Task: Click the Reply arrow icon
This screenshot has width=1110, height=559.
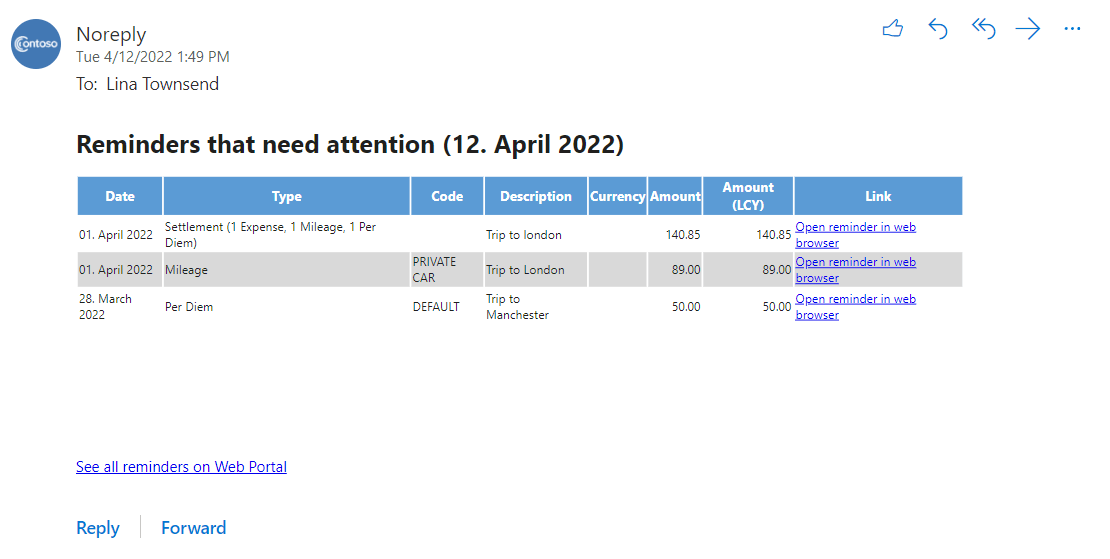Action: click(937, 28)
